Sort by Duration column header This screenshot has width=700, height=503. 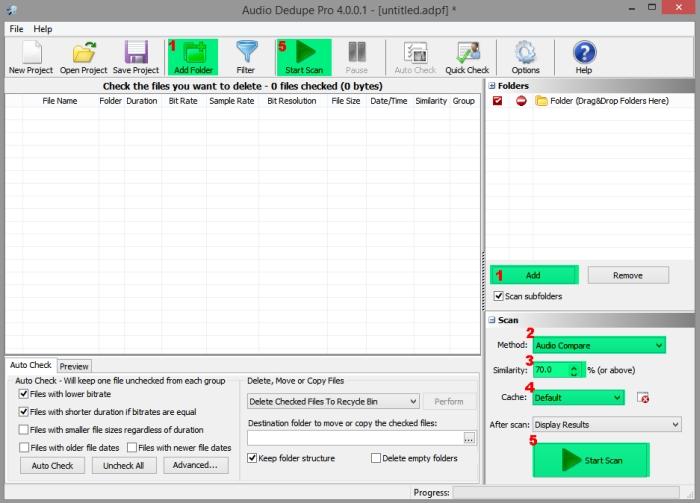[142, 101]
